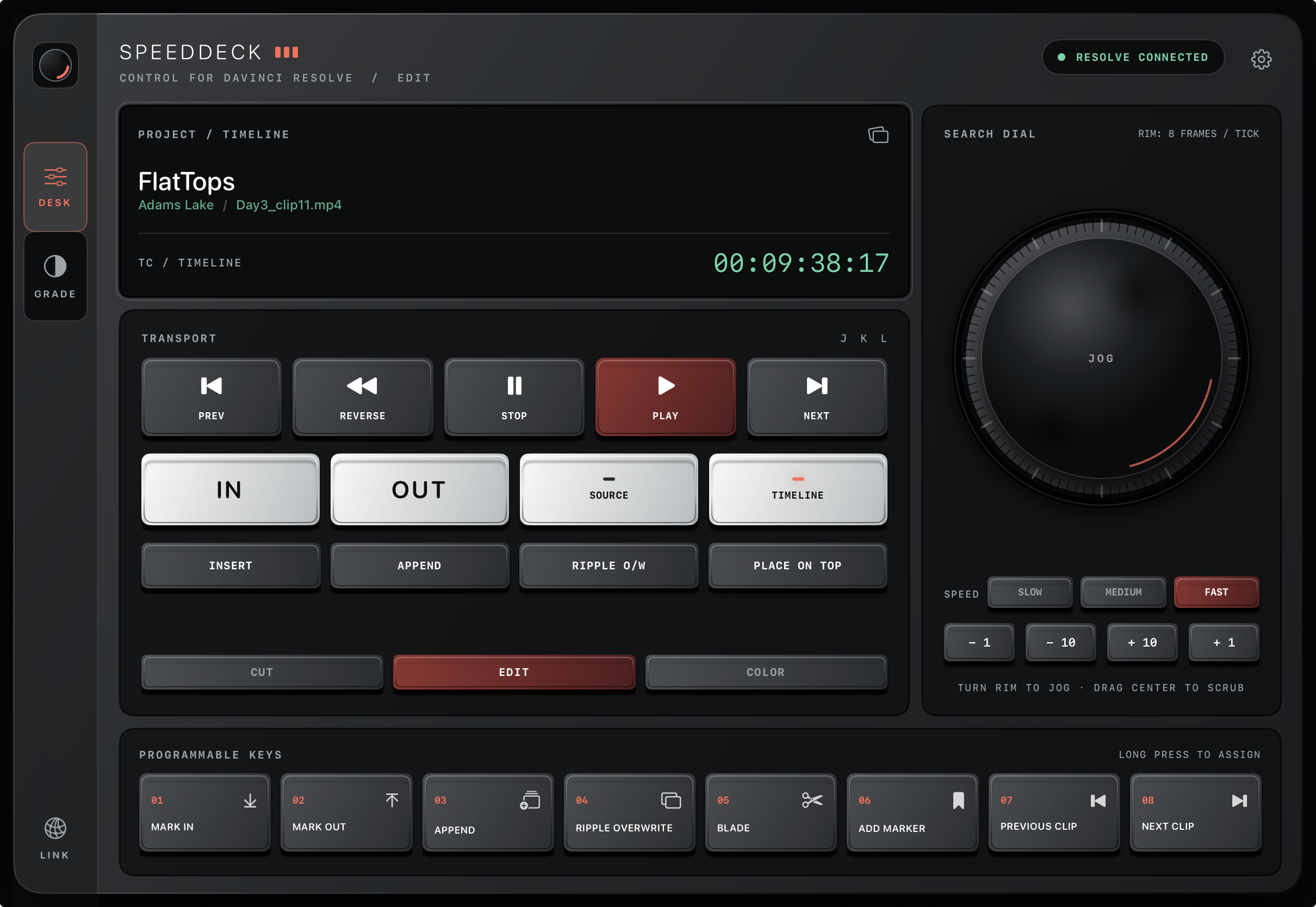1316x907 pixels.
Task: Click the APPEND edit button in transport
Action: click(x=419, y=566)
